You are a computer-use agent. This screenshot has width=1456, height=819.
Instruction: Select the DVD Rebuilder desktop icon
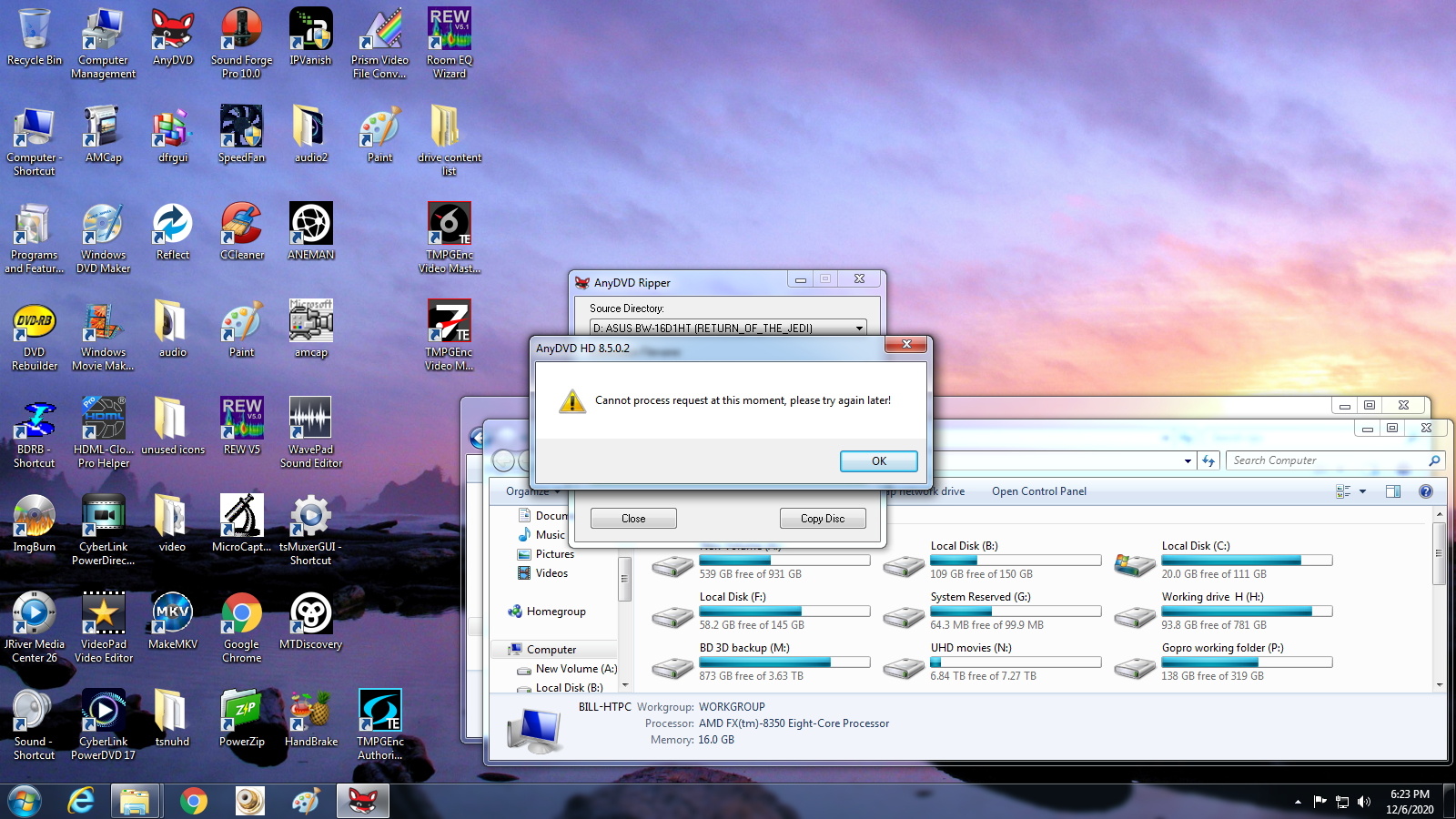[x=35, y=336]
